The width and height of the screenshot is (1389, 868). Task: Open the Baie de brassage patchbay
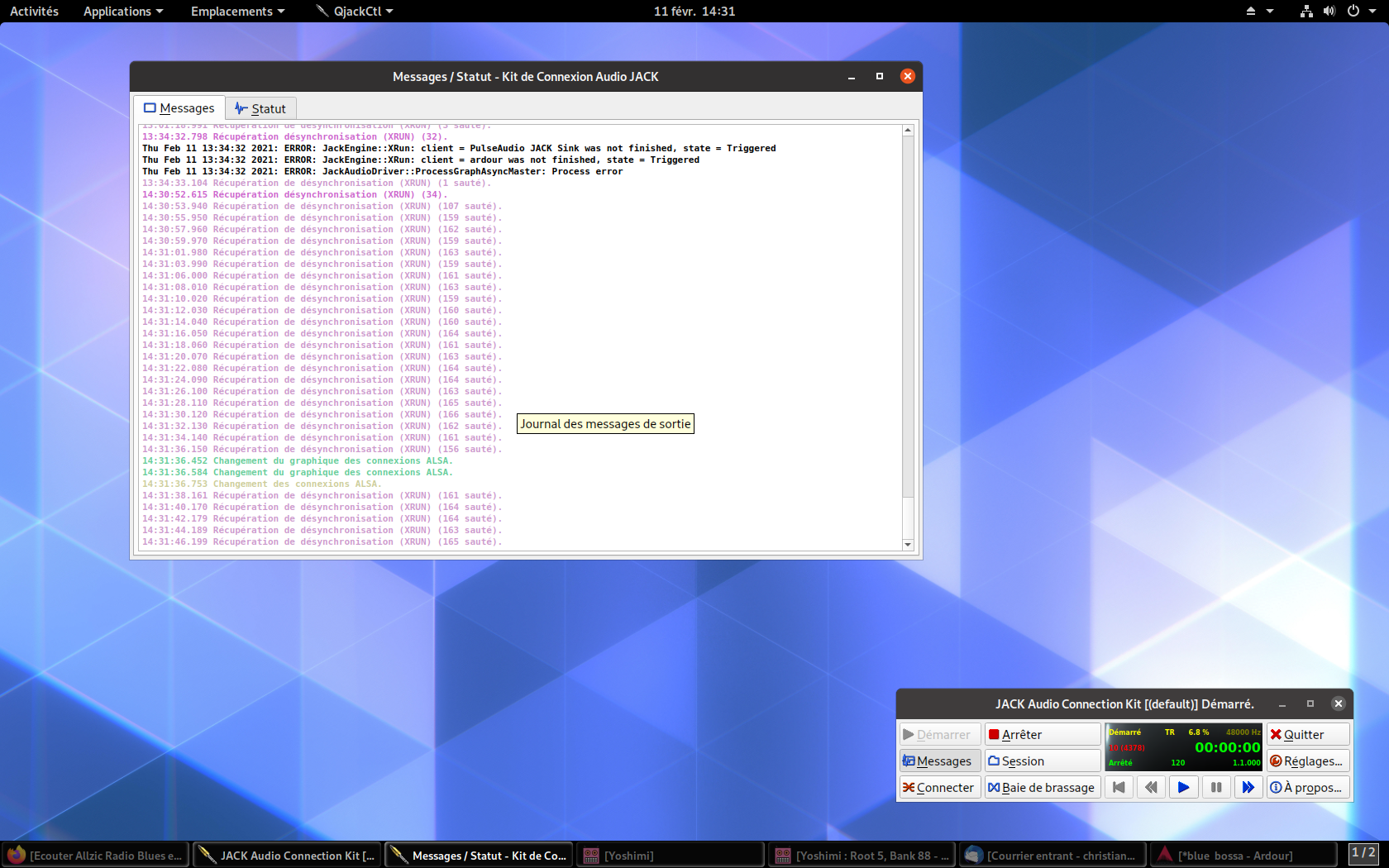(1042, 788)
